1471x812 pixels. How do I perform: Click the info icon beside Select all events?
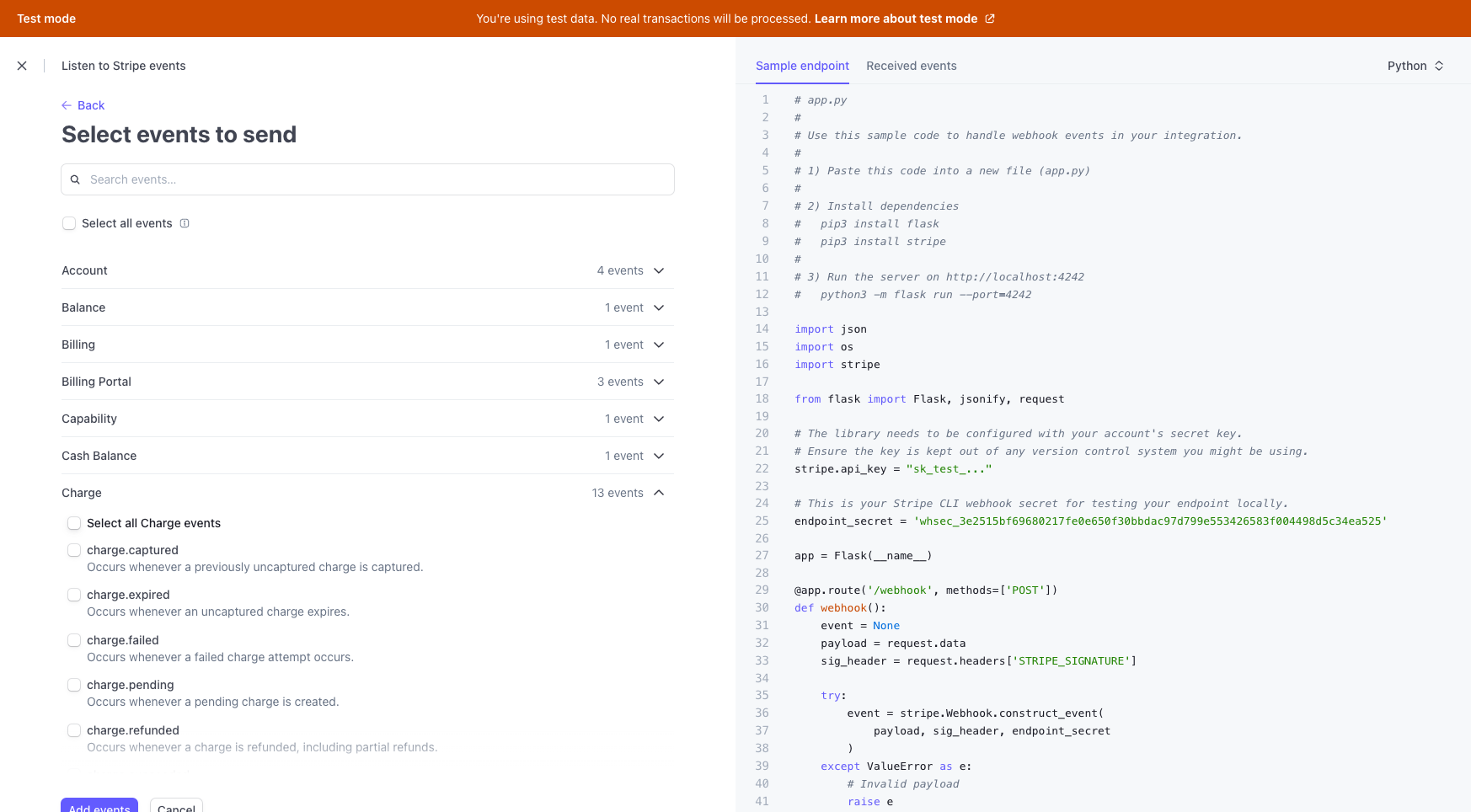click(x=185, y=223)
